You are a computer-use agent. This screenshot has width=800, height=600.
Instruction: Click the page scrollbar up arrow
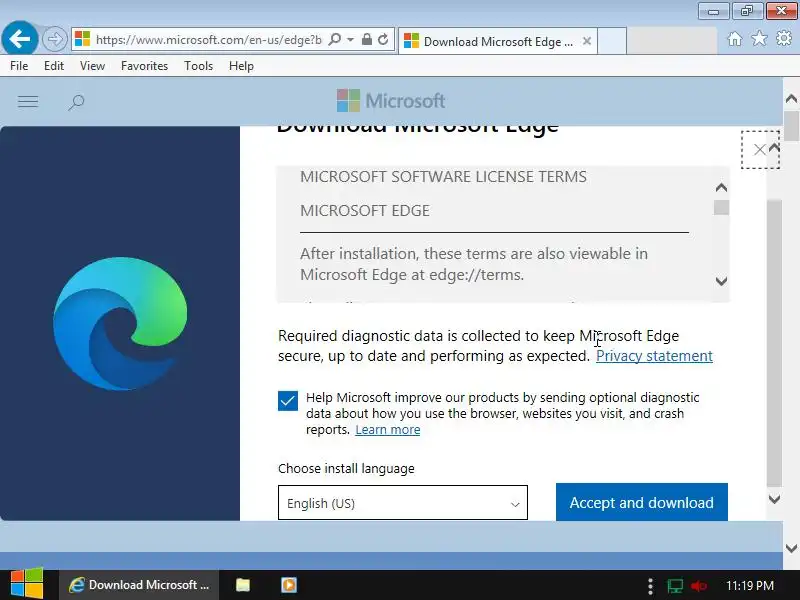point(791,98)
